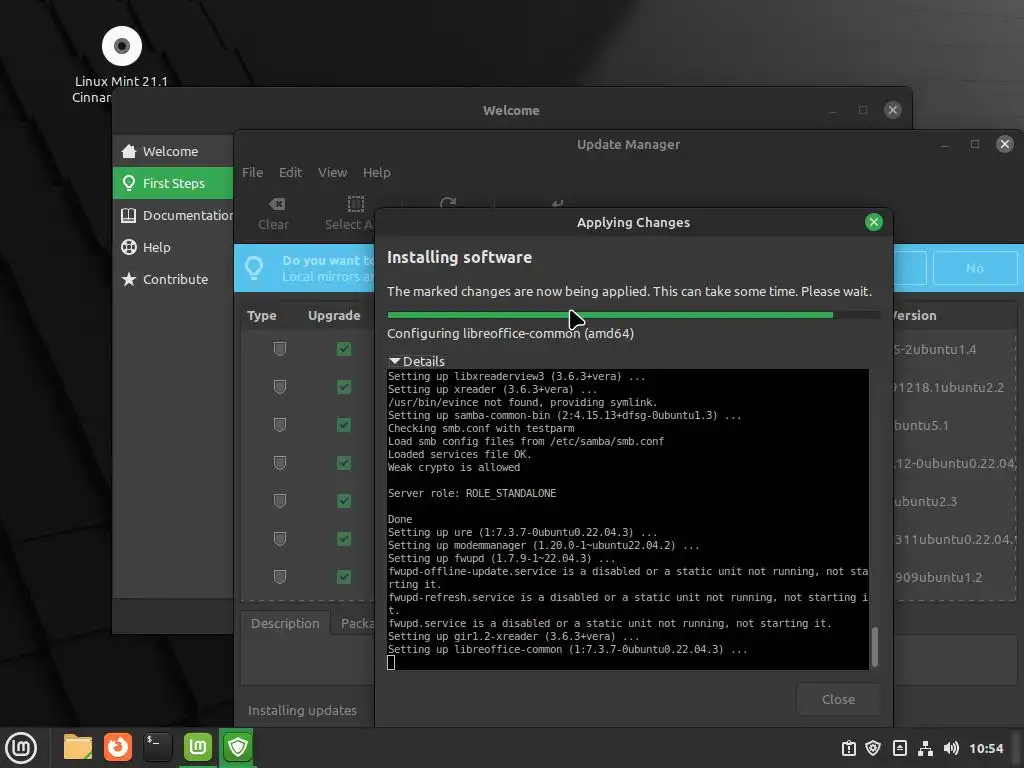The width and height of the screenshot is (1024, 768).
Task: Click the 'Server role: ROLE_STANDALONE' line
Action: coord(472,494)
